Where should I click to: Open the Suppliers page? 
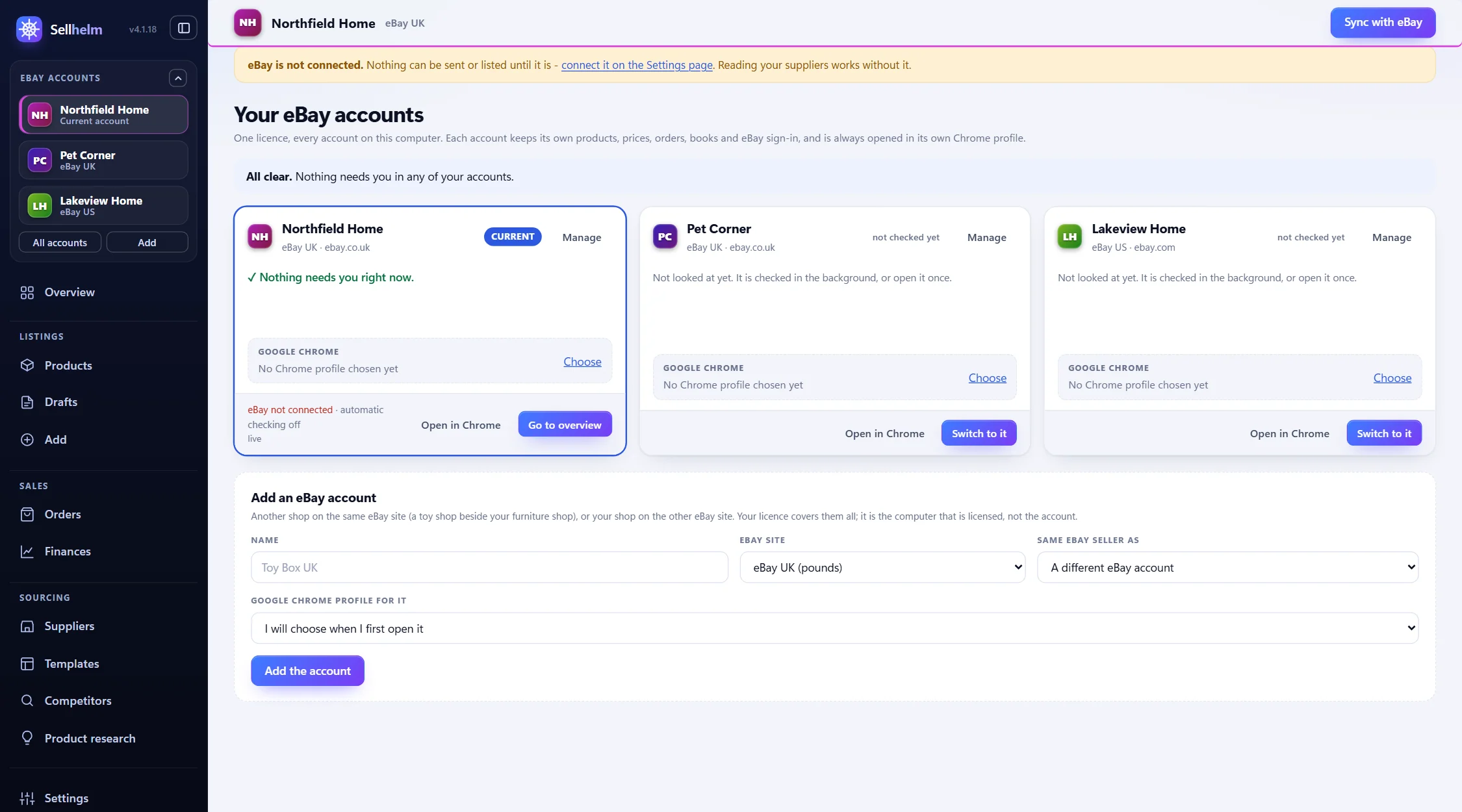104,626
